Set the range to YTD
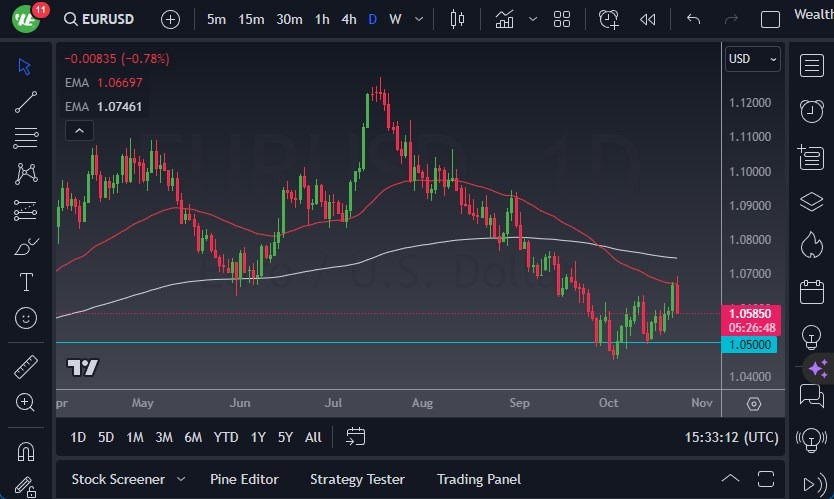 [226, 437]
